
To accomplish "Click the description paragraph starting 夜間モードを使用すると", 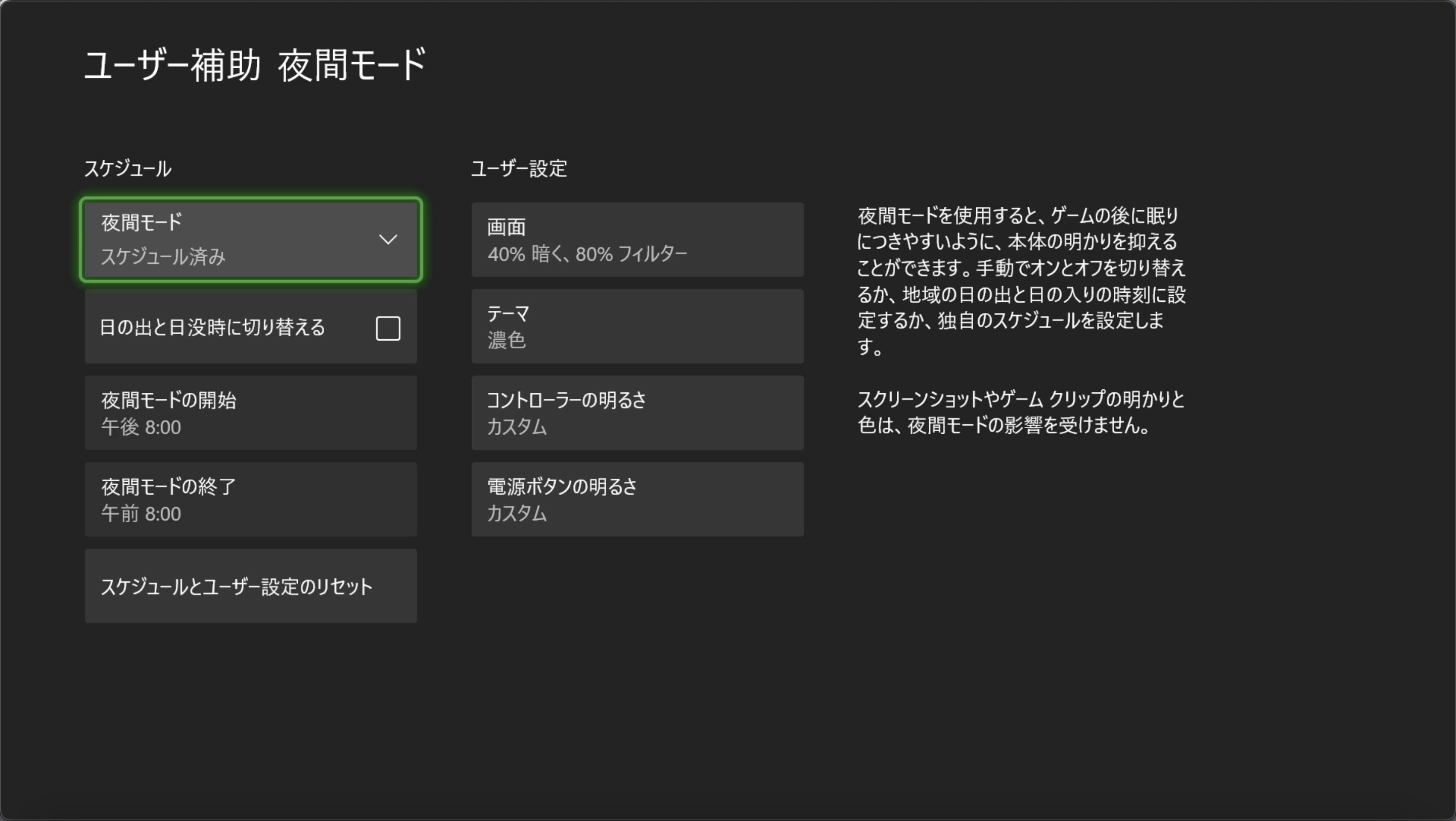I will [1021, 282].
